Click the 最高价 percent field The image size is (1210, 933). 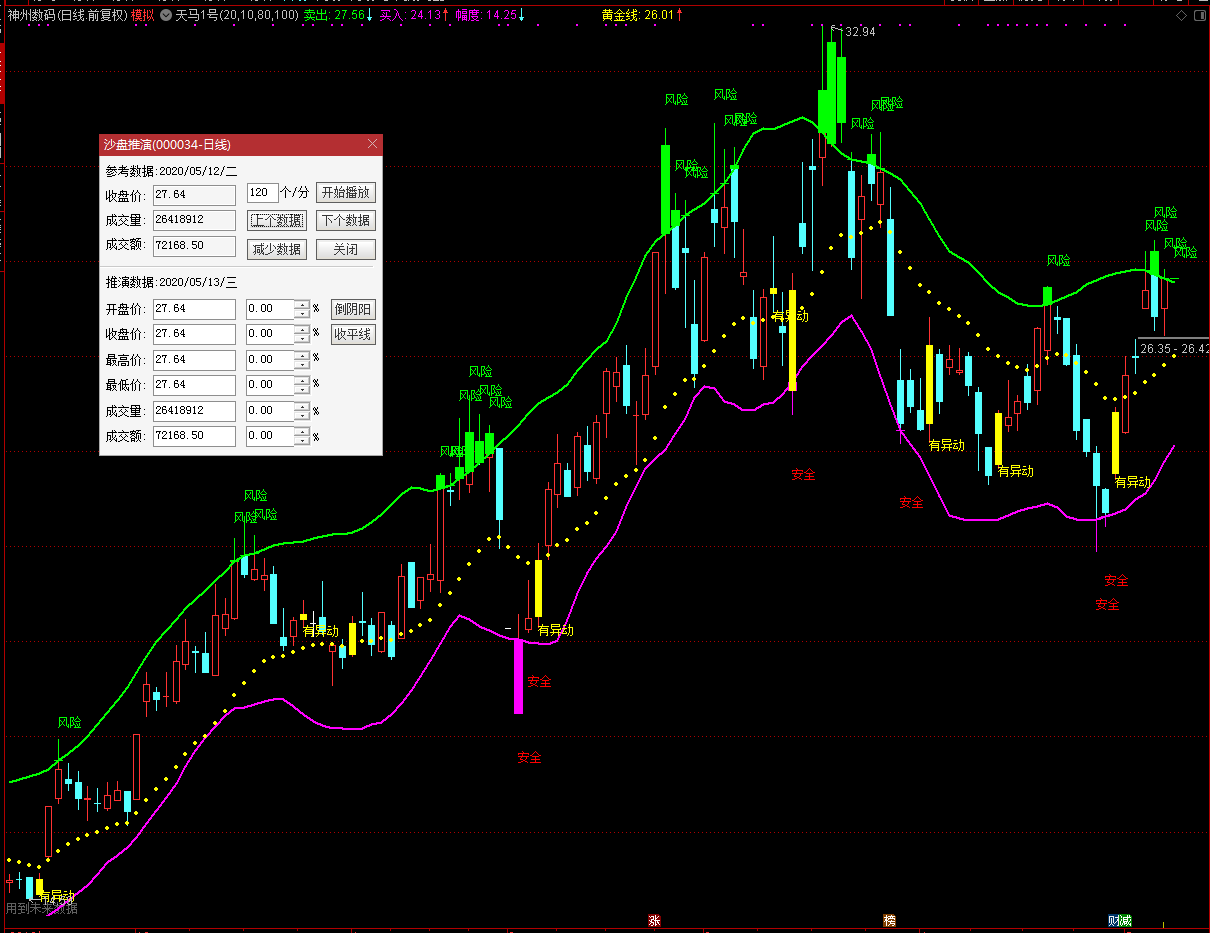[270, 359]
